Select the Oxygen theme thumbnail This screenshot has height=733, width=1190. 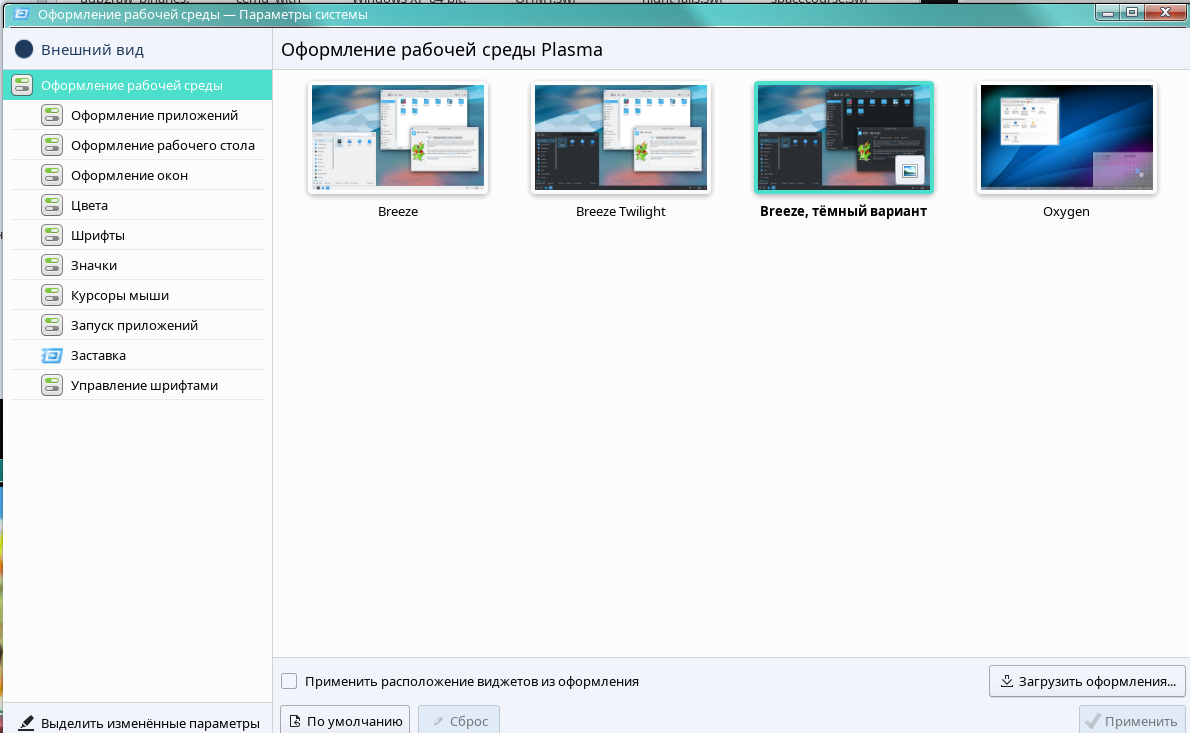coord(1066,137)
